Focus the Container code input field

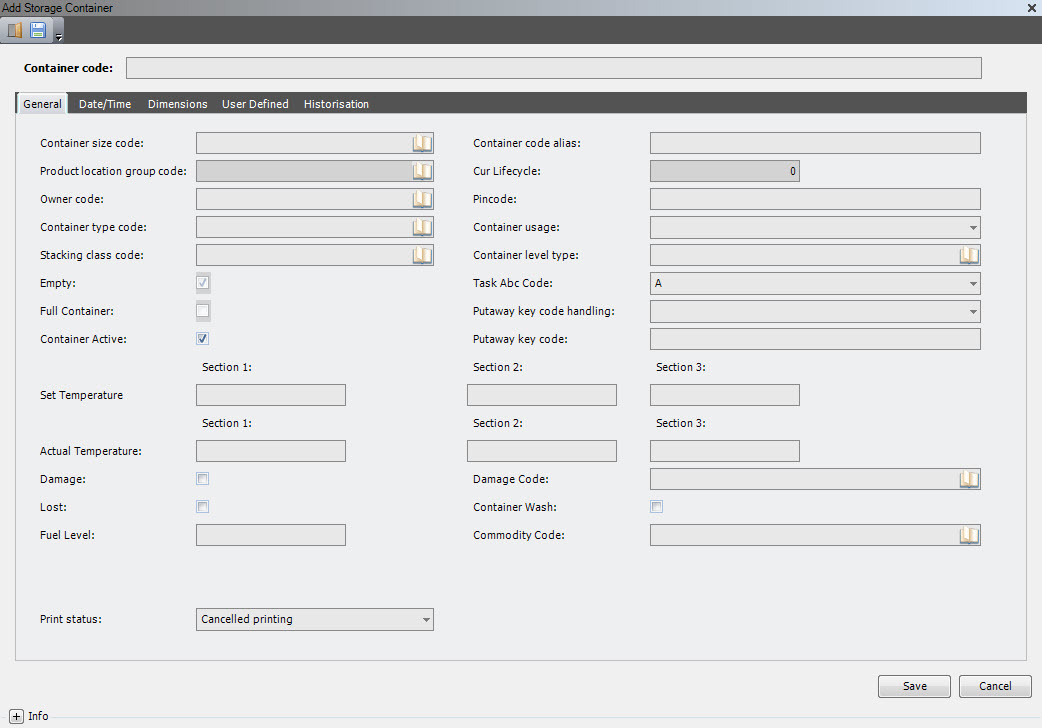coord(554,68)
